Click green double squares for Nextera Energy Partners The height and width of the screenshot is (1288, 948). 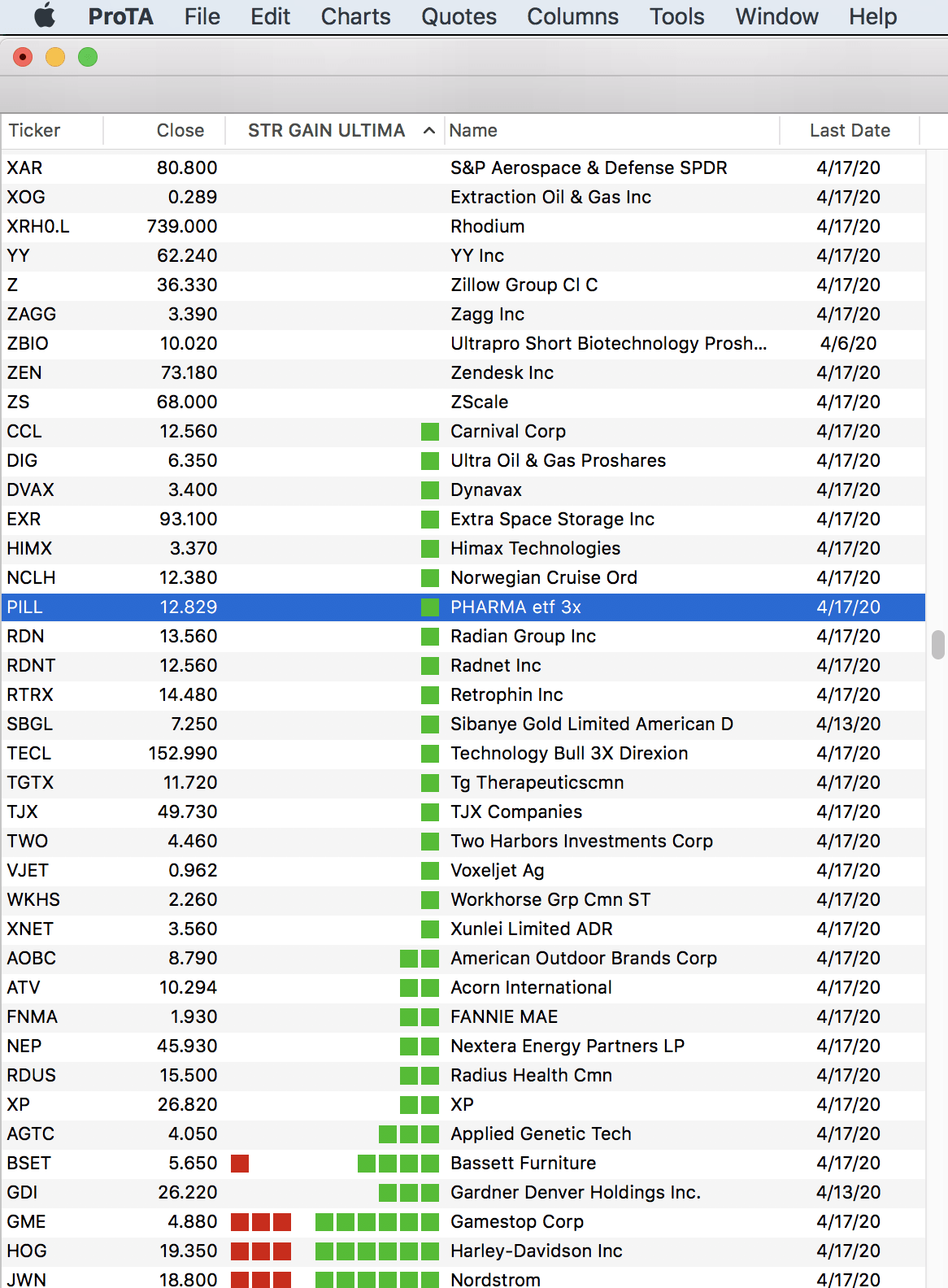(x=420, y=1046)
